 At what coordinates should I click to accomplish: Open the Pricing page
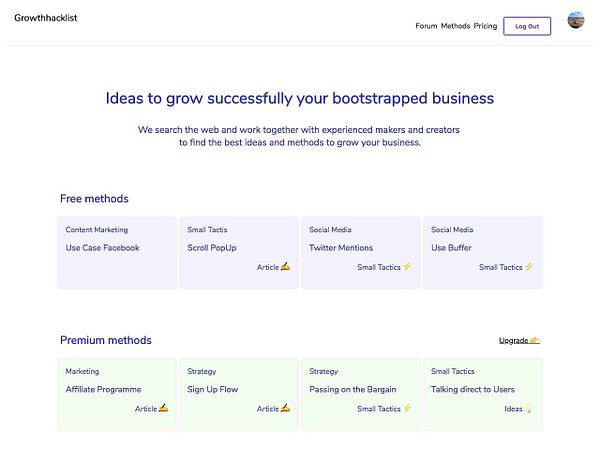point(485,26)
